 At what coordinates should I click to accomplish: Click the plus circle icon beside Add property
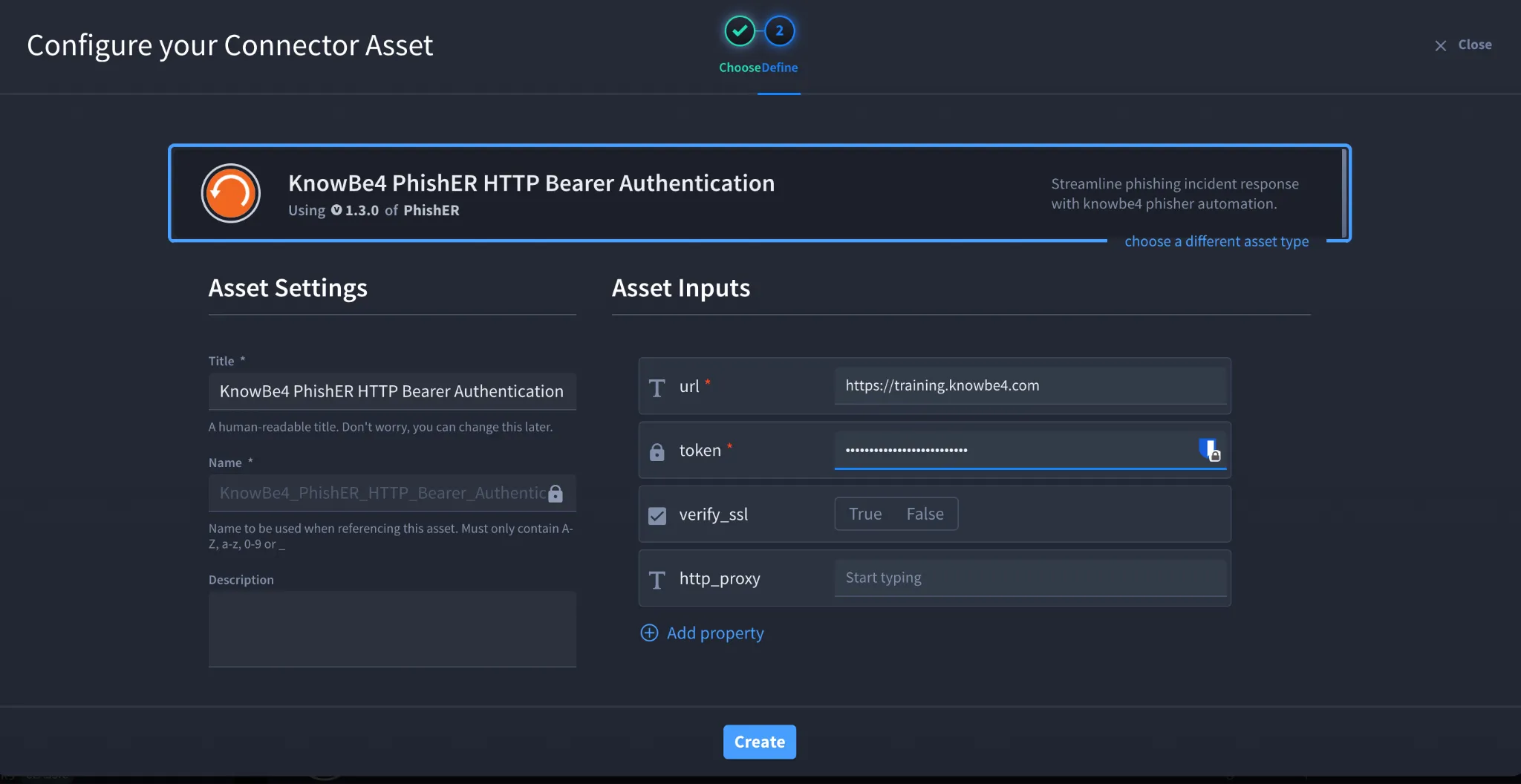(649, 633)
